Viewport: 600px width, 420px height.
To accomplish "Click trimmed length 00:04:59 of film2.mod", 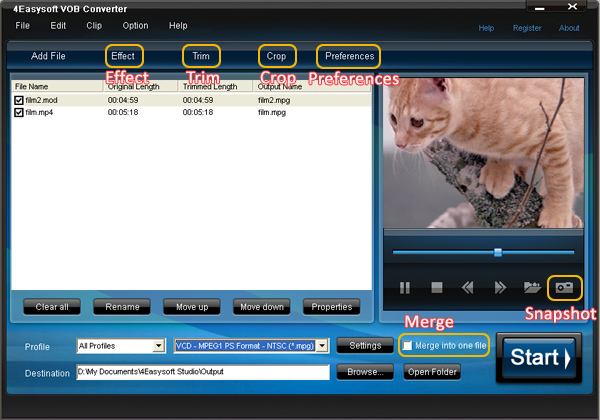I will 198,100.
